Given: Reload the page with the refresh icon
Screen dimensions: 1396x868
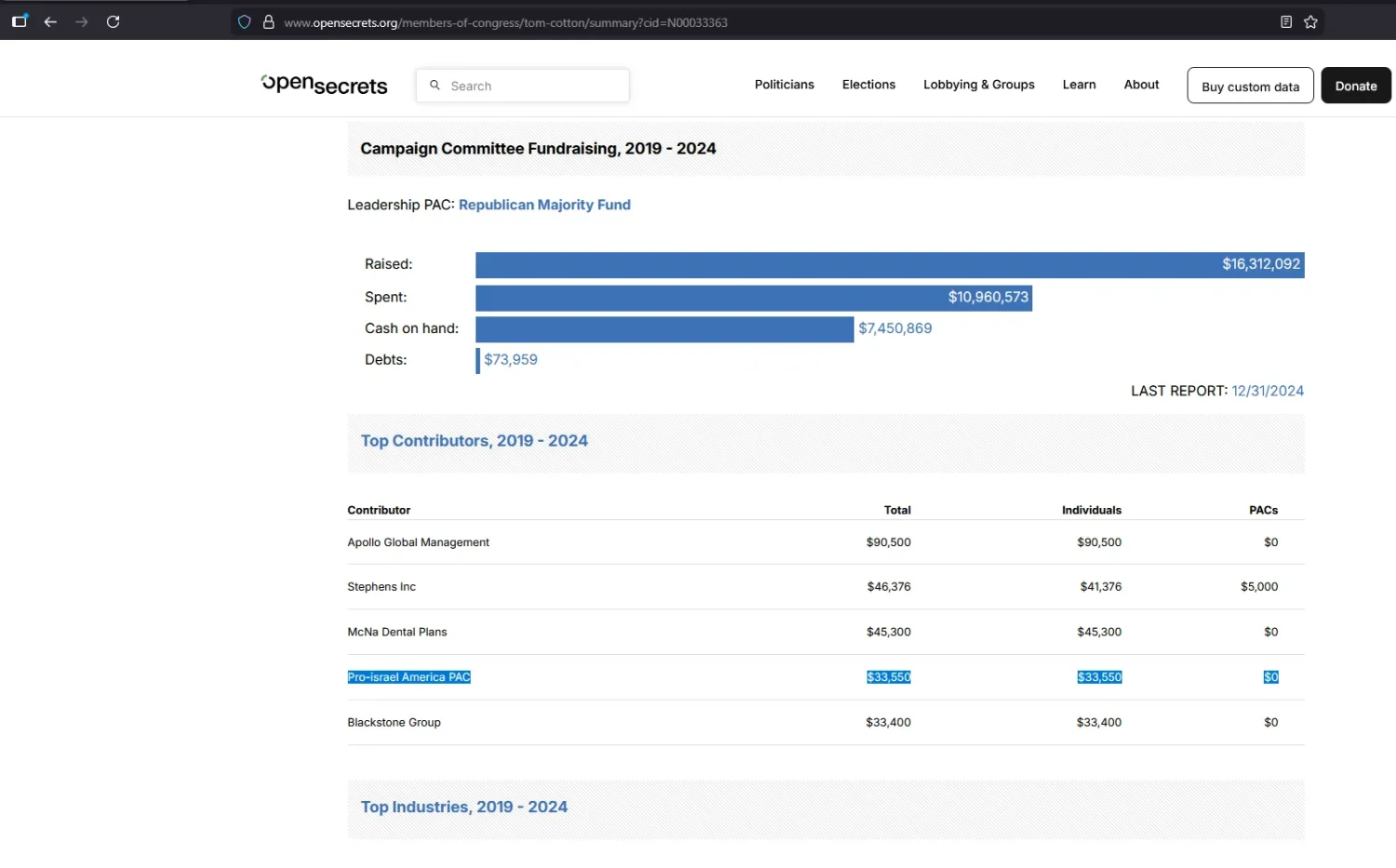Looking at the screenshot, I should click(113, 21).
